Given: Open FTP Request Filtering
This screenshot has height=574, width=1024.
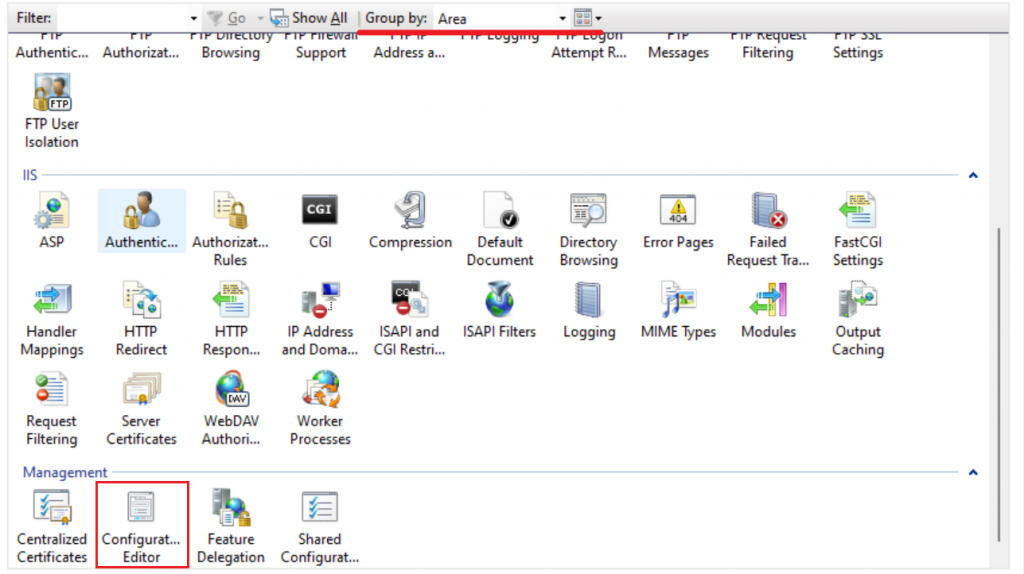Looking at the screenshot, I should click(x=768, y=46).
